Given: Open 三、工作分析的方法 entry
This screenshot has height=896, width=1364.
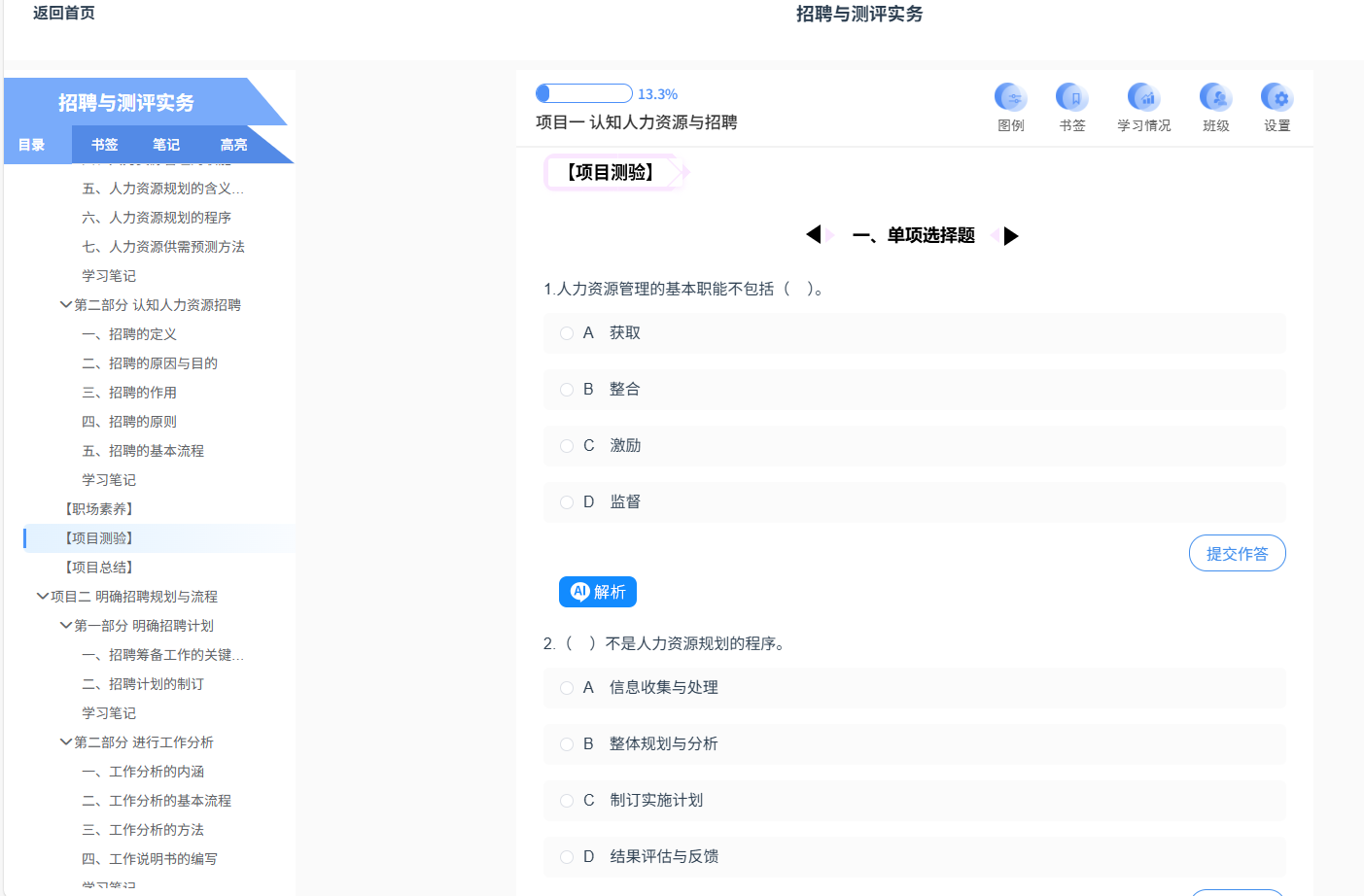Looking at the screenshot, I should point(143,830).
